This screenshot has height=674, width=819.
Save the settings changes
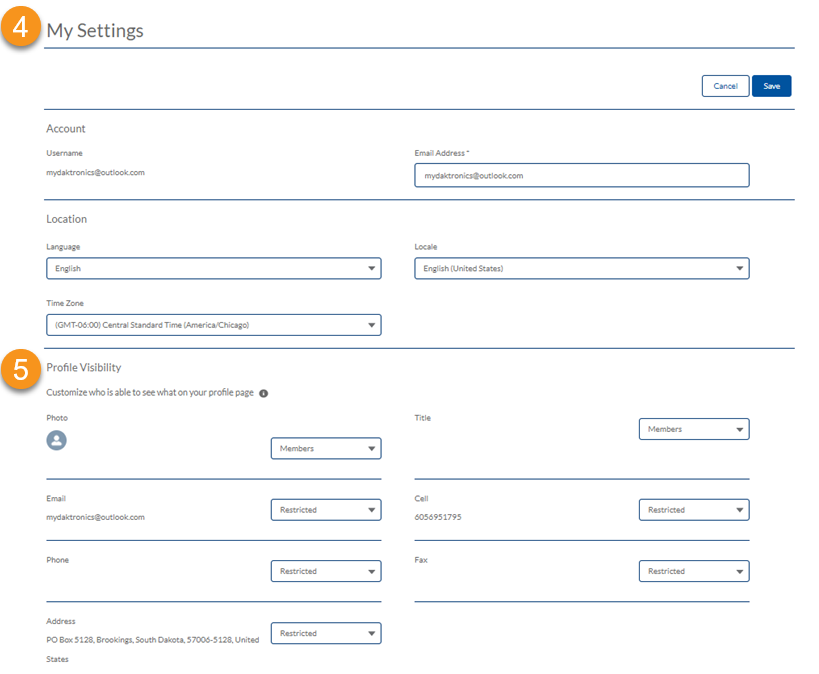771,86
